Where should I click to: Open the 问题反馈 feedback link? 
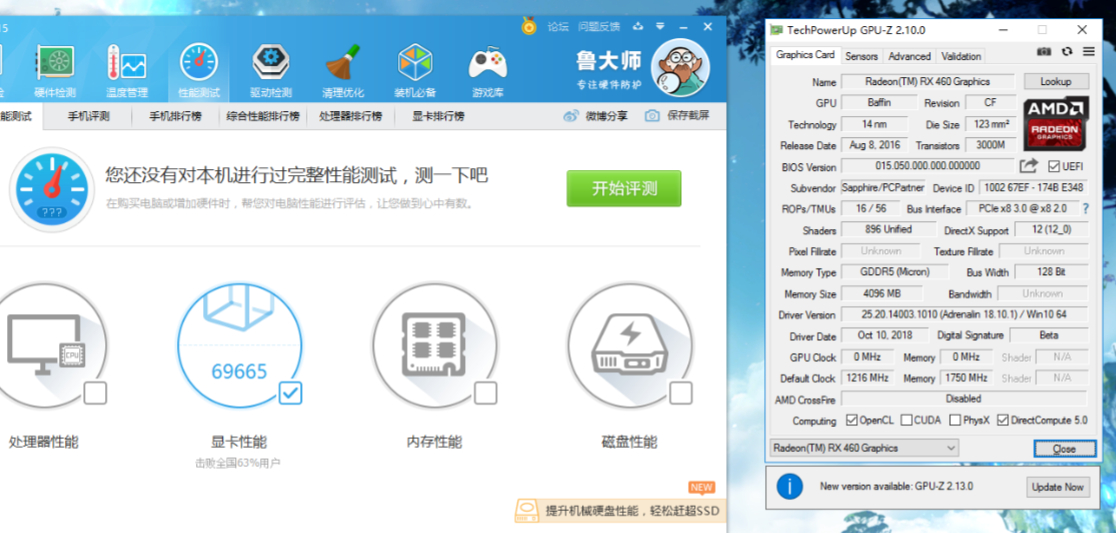tap(599, 27)
